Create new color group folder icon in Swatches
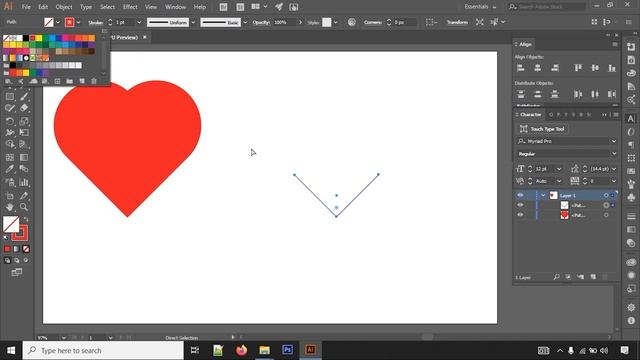Screen dimensions: 640x360 pyautogui.click(x=69, y=81)
